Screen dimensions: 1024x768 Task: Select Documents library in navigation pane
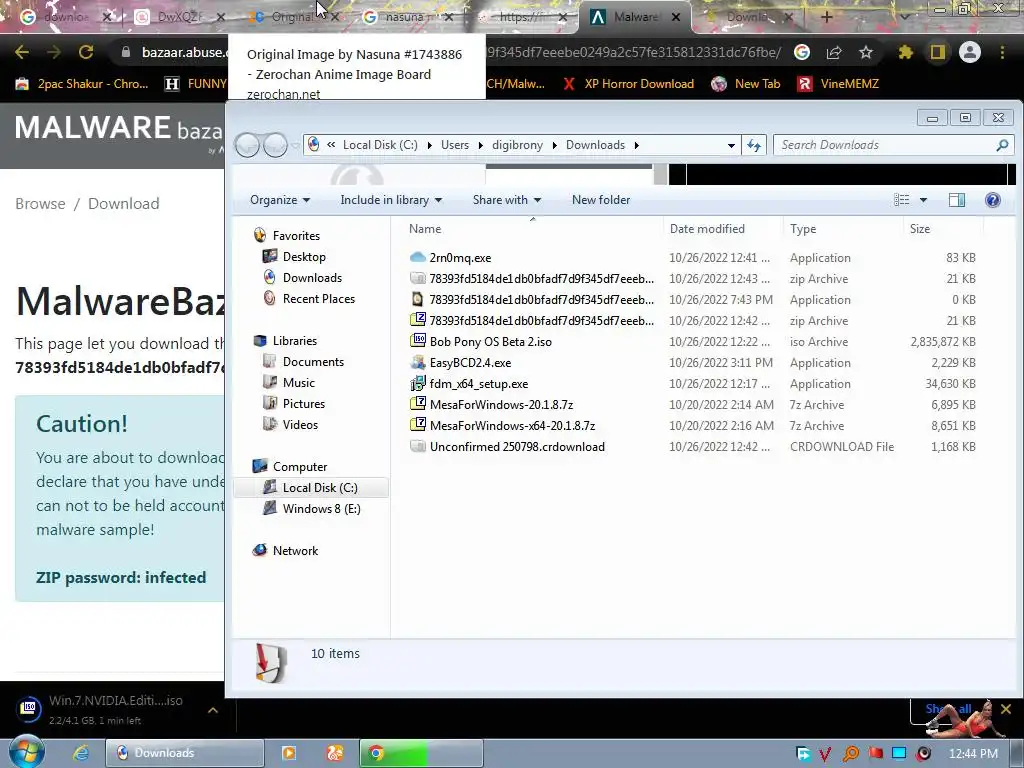(x=313, y=362)
